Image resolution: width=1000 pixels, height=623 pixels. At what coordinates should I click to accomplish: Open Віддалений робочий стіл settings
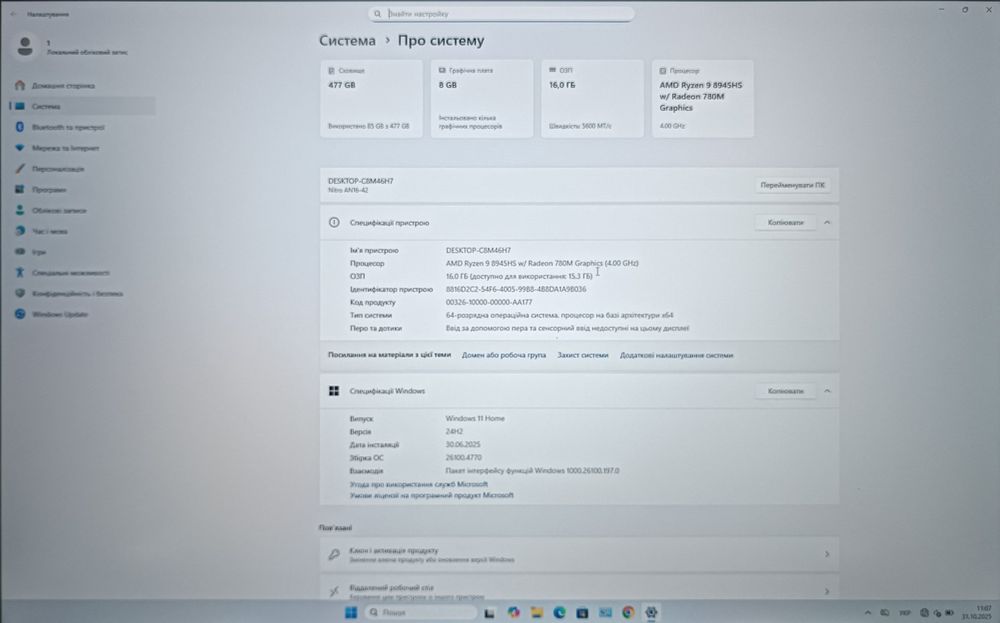tap(579, 588)
